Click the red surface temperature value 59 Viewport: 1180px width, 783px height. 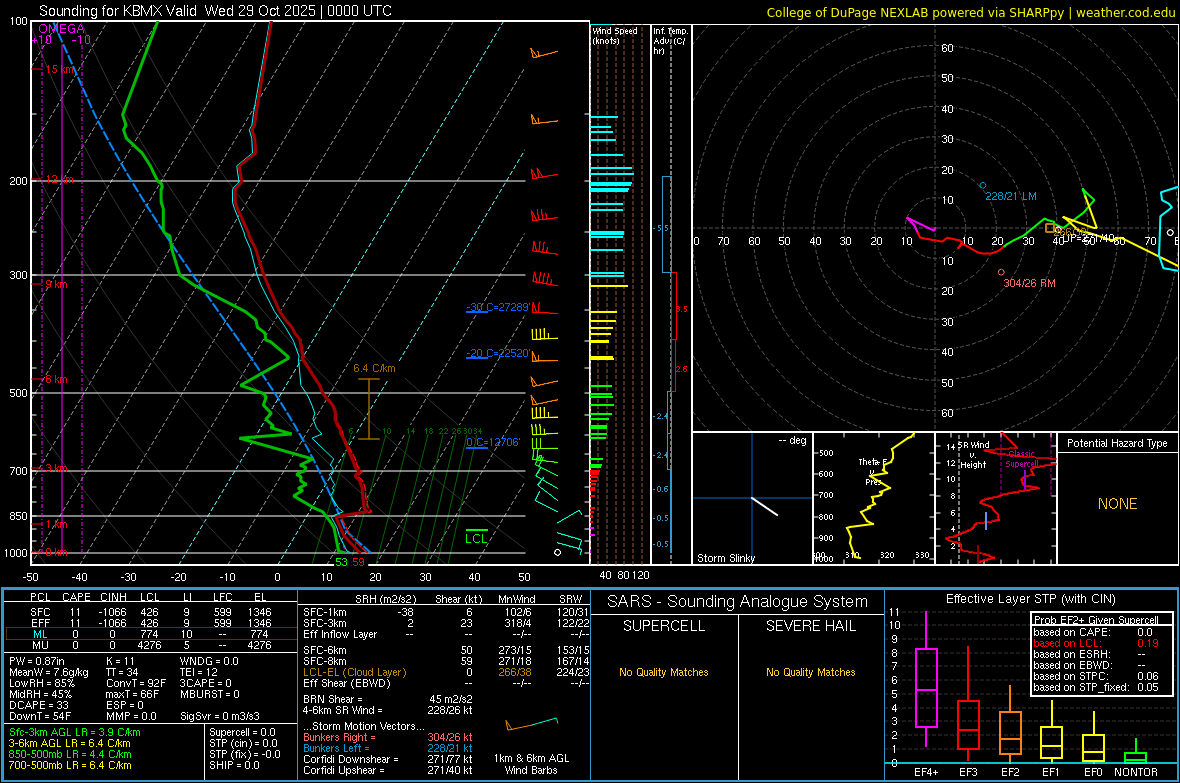click(x=358, y=562)
